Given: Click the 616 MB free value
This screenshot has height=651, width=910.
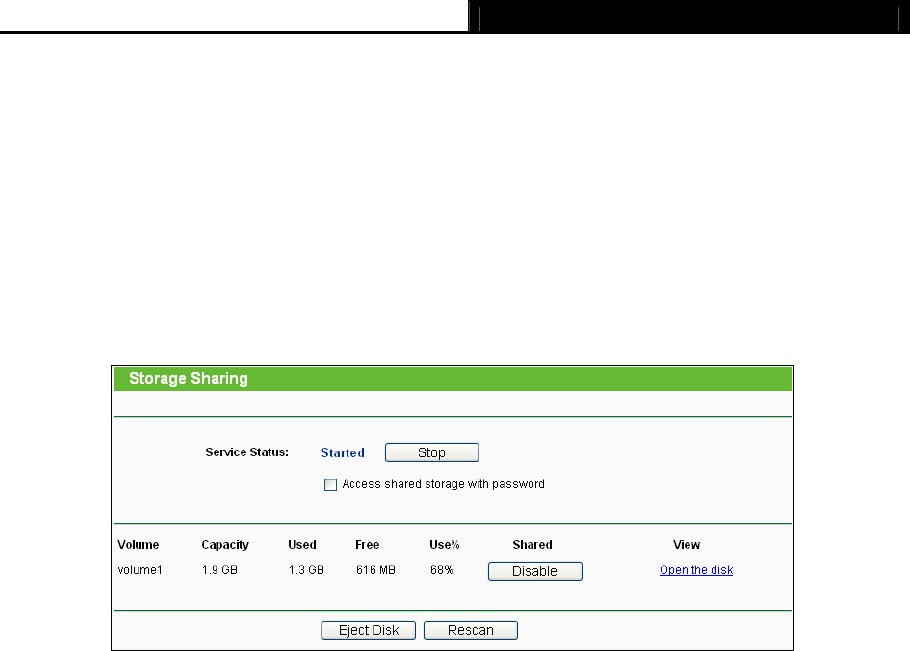Looking at the screenshot, I should point(375,570).
